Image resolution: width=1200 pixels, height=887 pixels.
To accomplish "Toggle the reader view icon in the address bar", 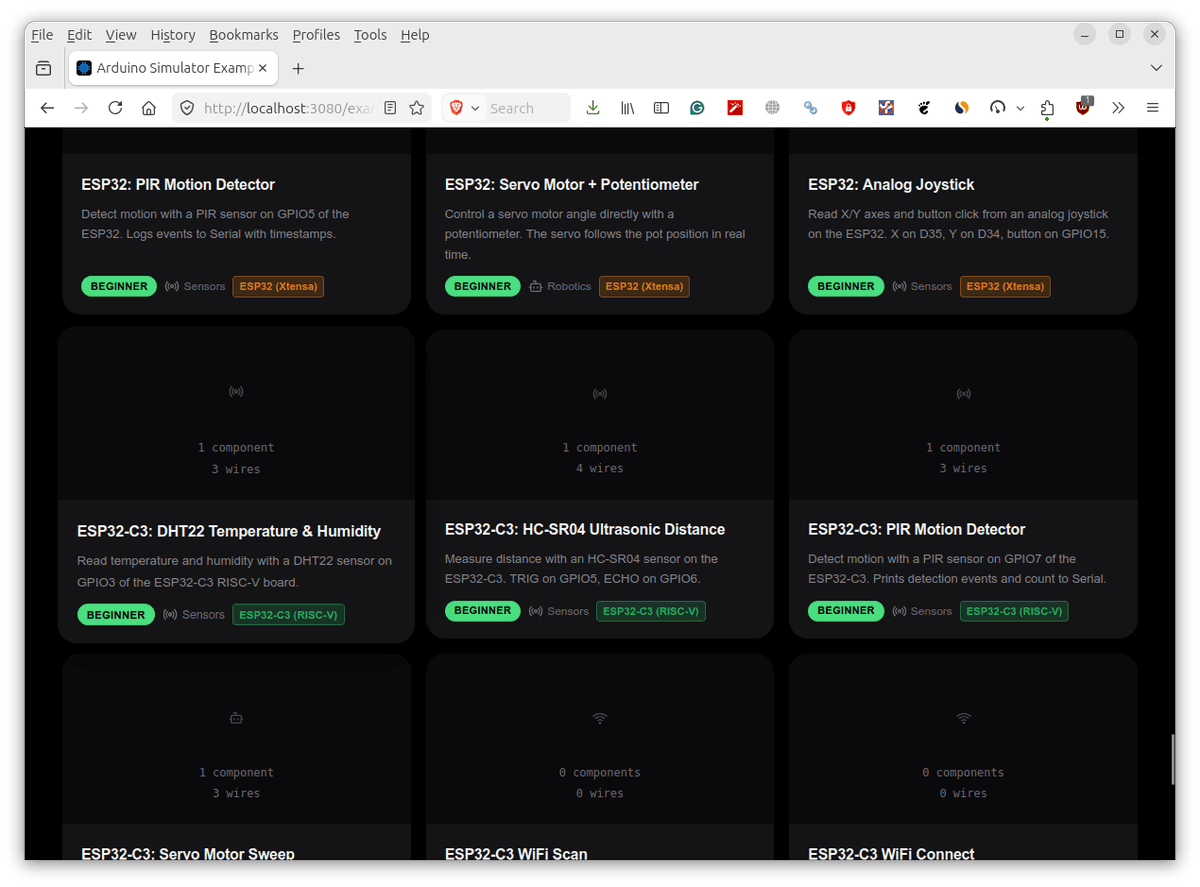I will [390, 108].
